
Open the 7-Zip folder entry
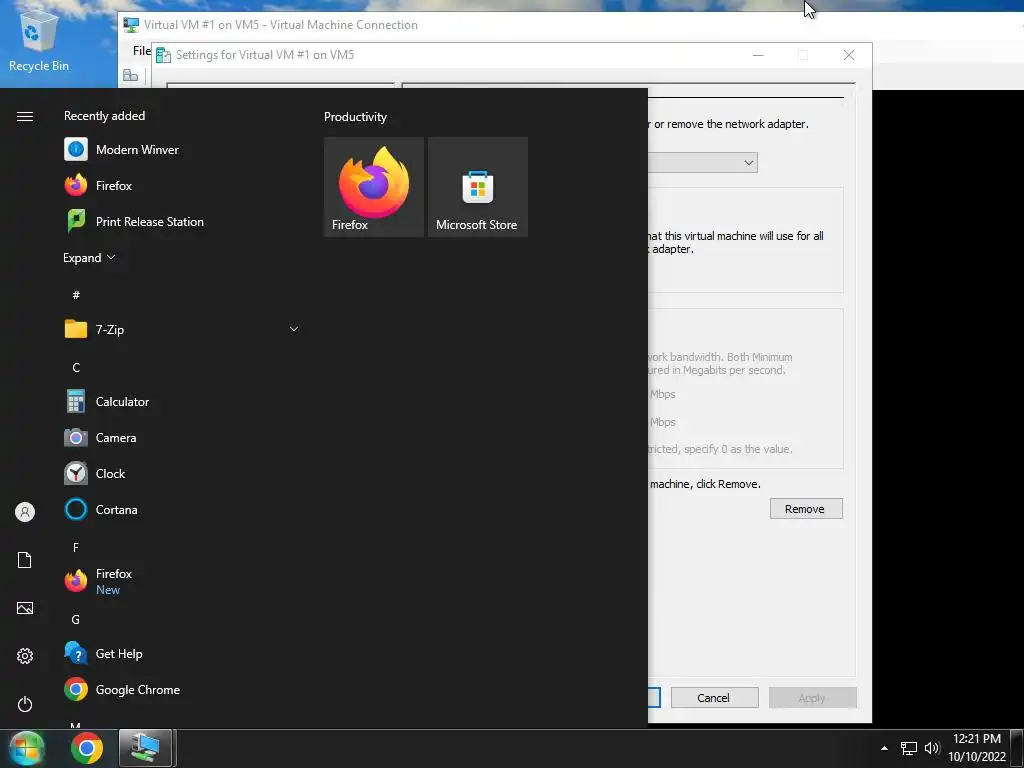click(x=182, y=329)
